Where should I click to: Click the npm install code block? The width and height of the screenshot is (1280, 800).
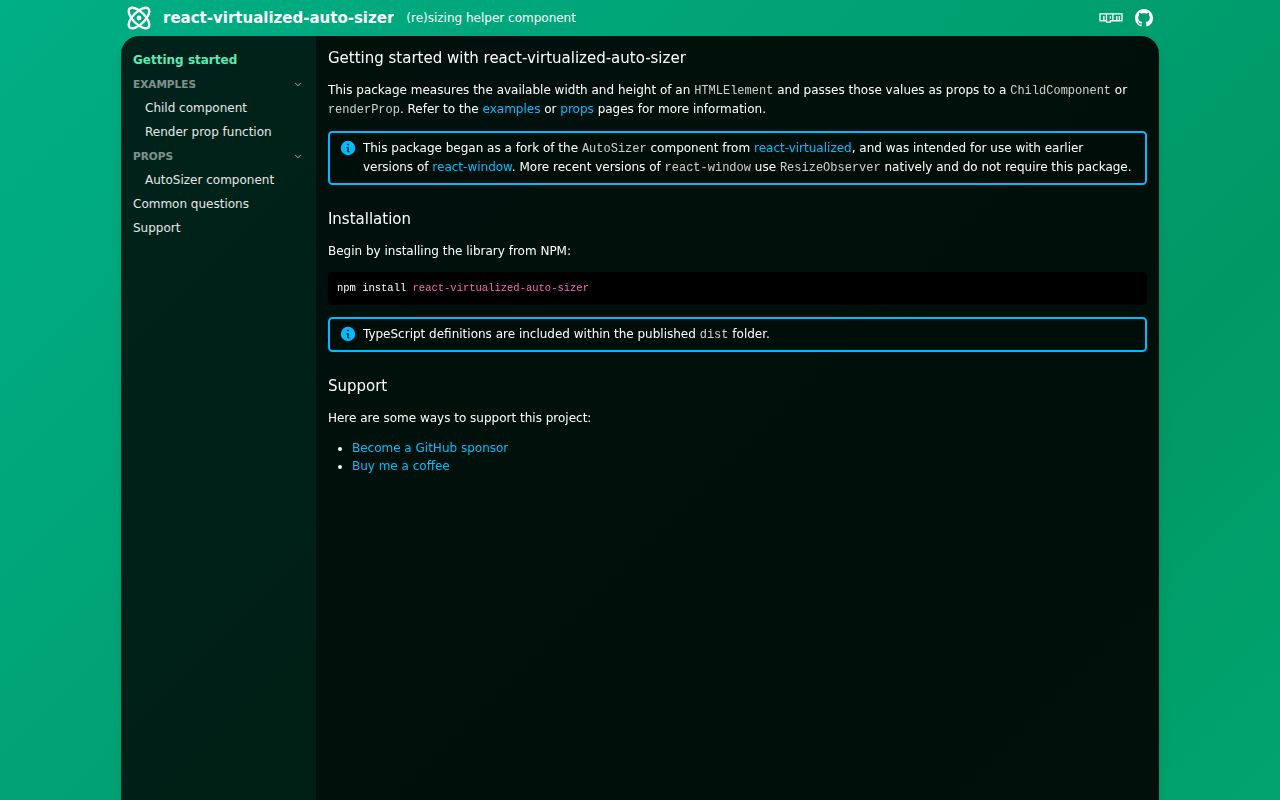737,288
